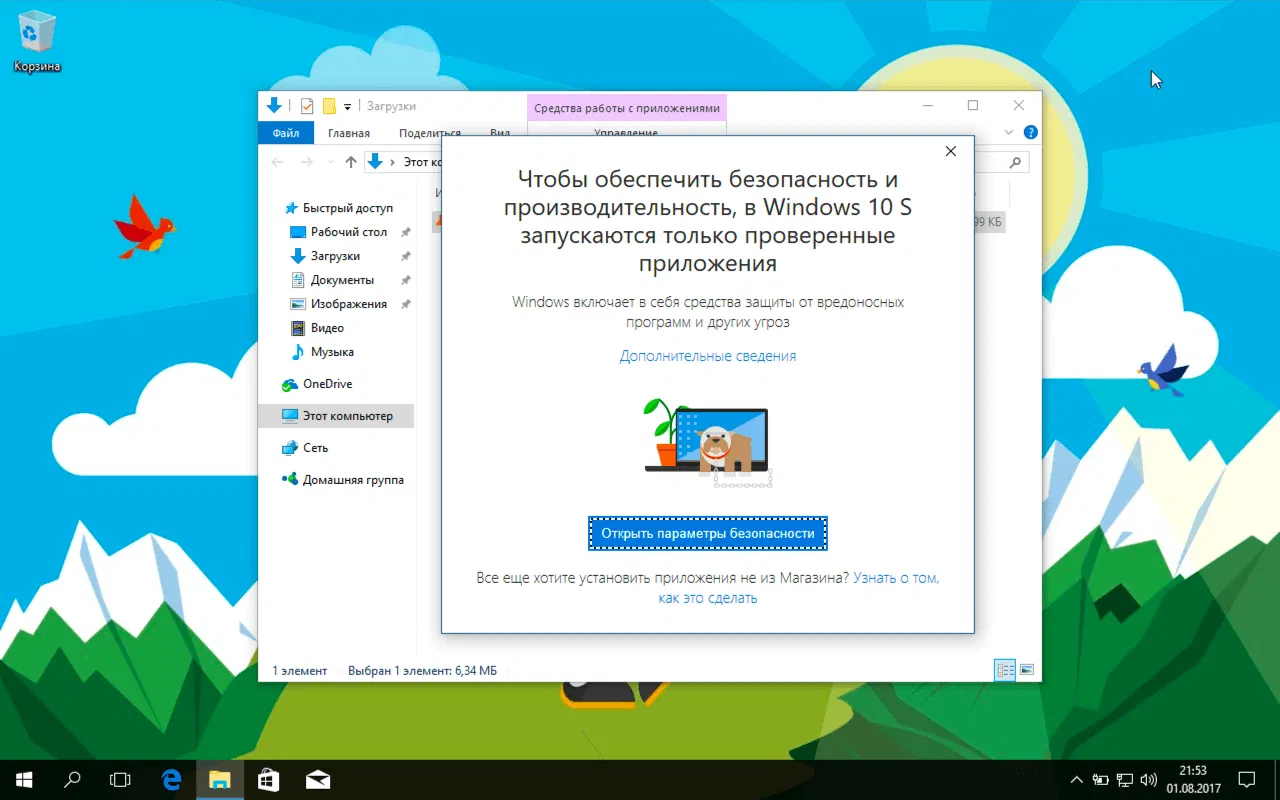Click the search magnifier in Explorer's search box

point(1015,162)
